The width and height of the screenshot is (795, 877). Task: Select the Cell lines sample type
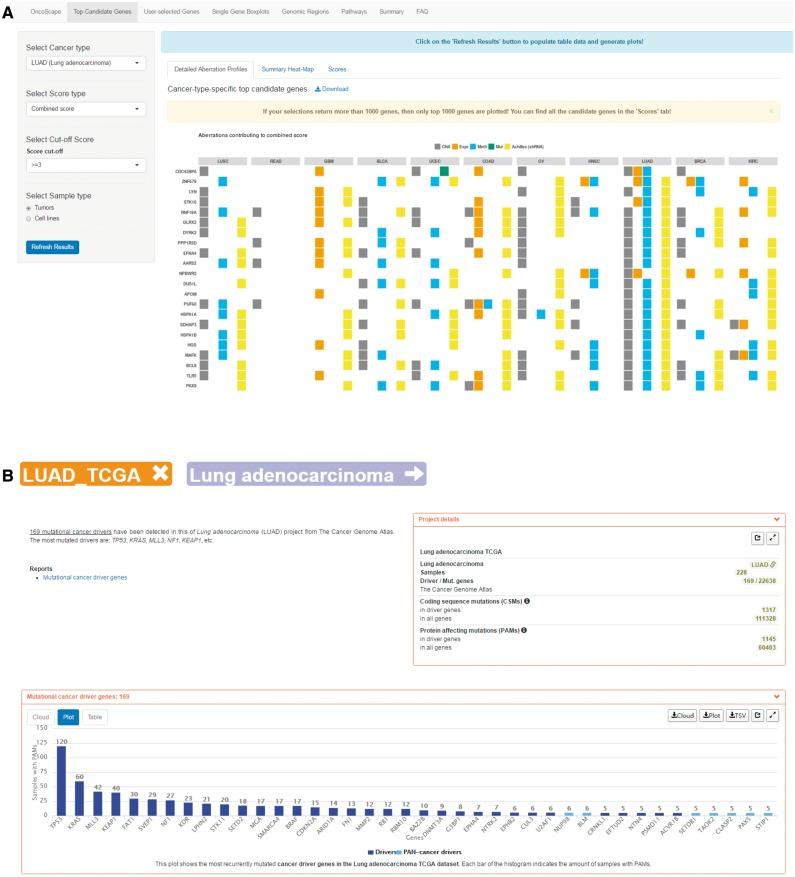tap(29, 217)
